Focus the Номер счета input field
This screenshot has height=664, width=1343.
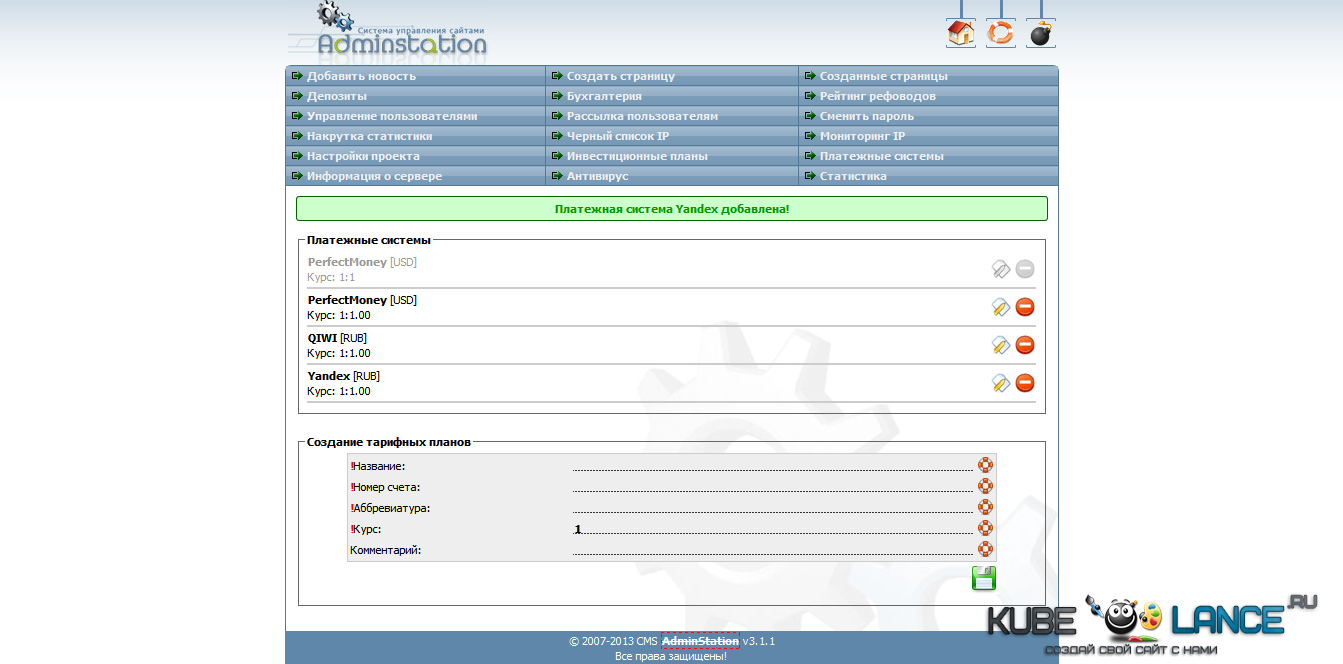pos(773,486)
